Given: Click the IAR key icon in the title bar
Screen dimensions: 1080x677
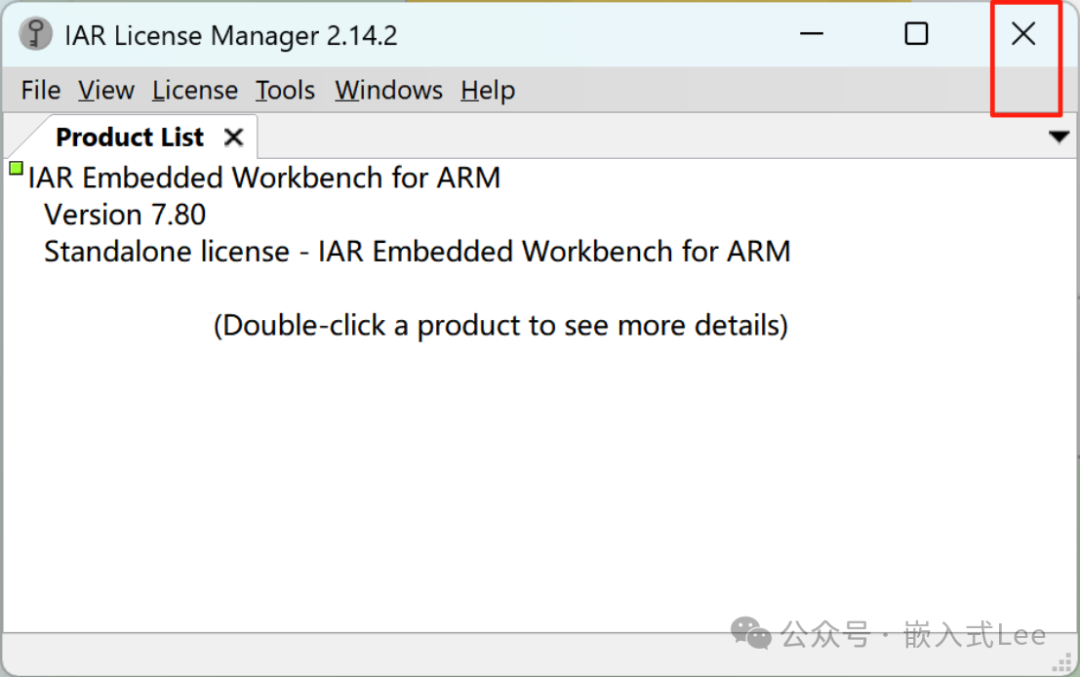Looking at the screenshot, I should [35, 33].
